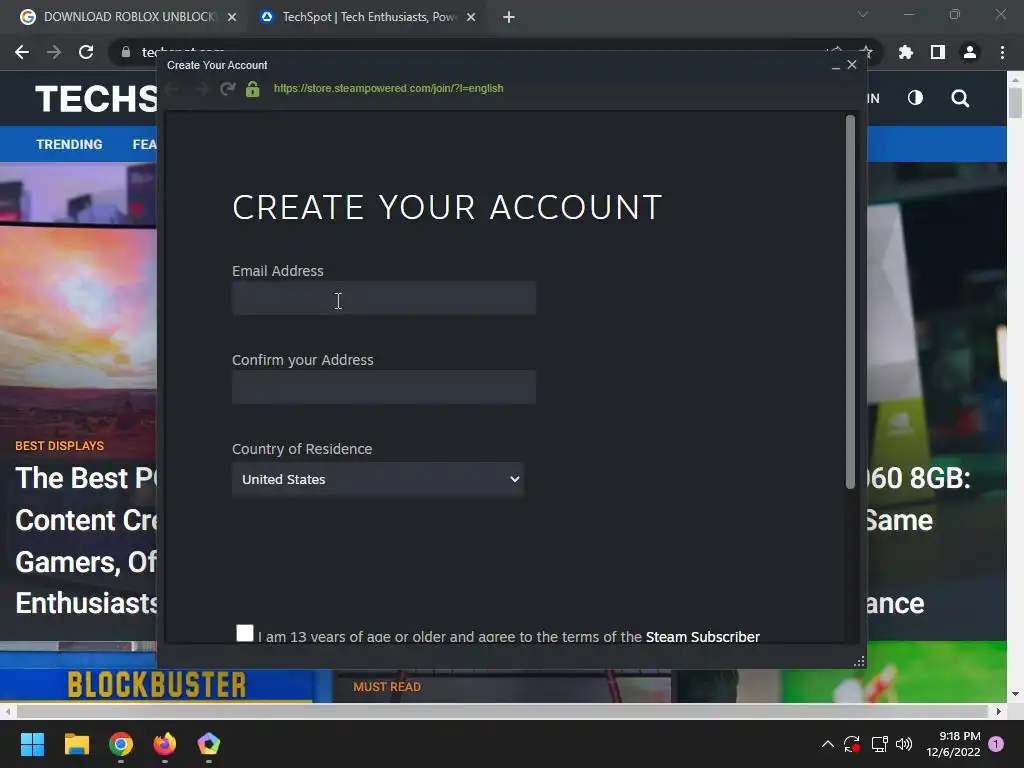Open a new Chrome tab

coord(509,18)
